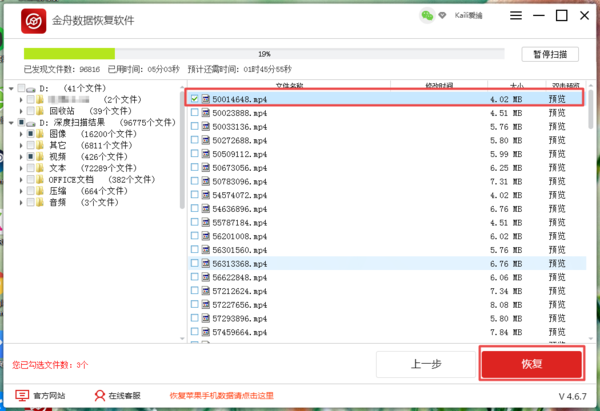This screenshot has width=600, height=411.
Task: Click the official website monitor icon
Action: pos(22,395)
